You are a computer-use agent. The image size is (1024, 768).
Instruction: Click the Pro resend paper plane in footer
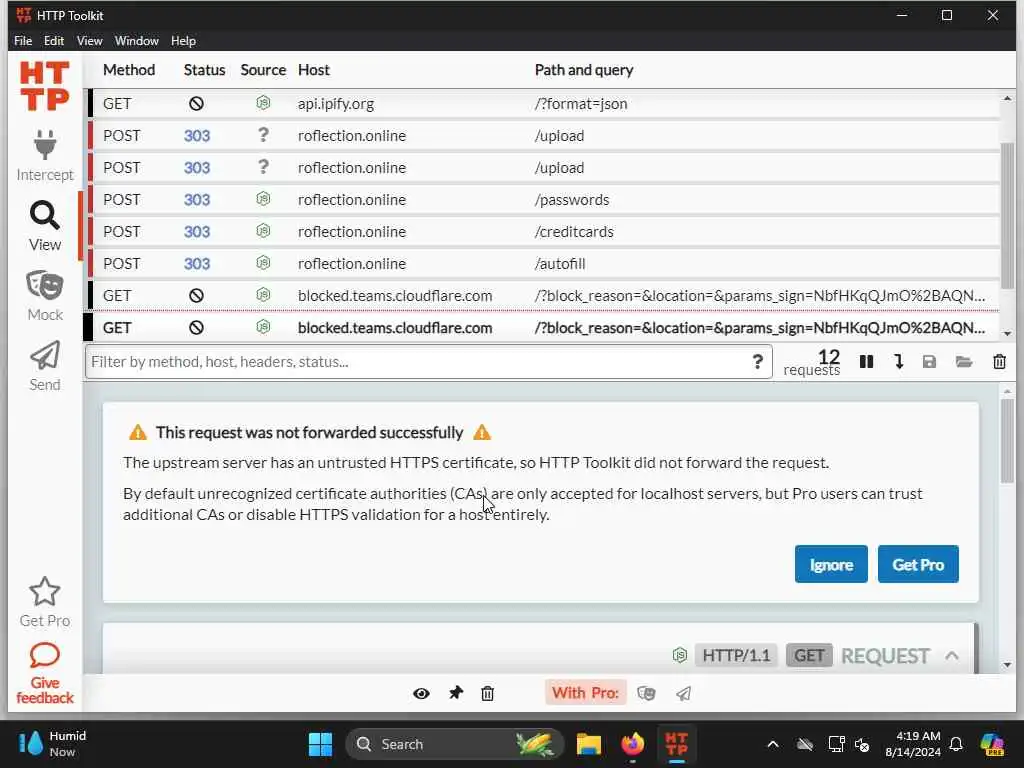pos(683,694)
